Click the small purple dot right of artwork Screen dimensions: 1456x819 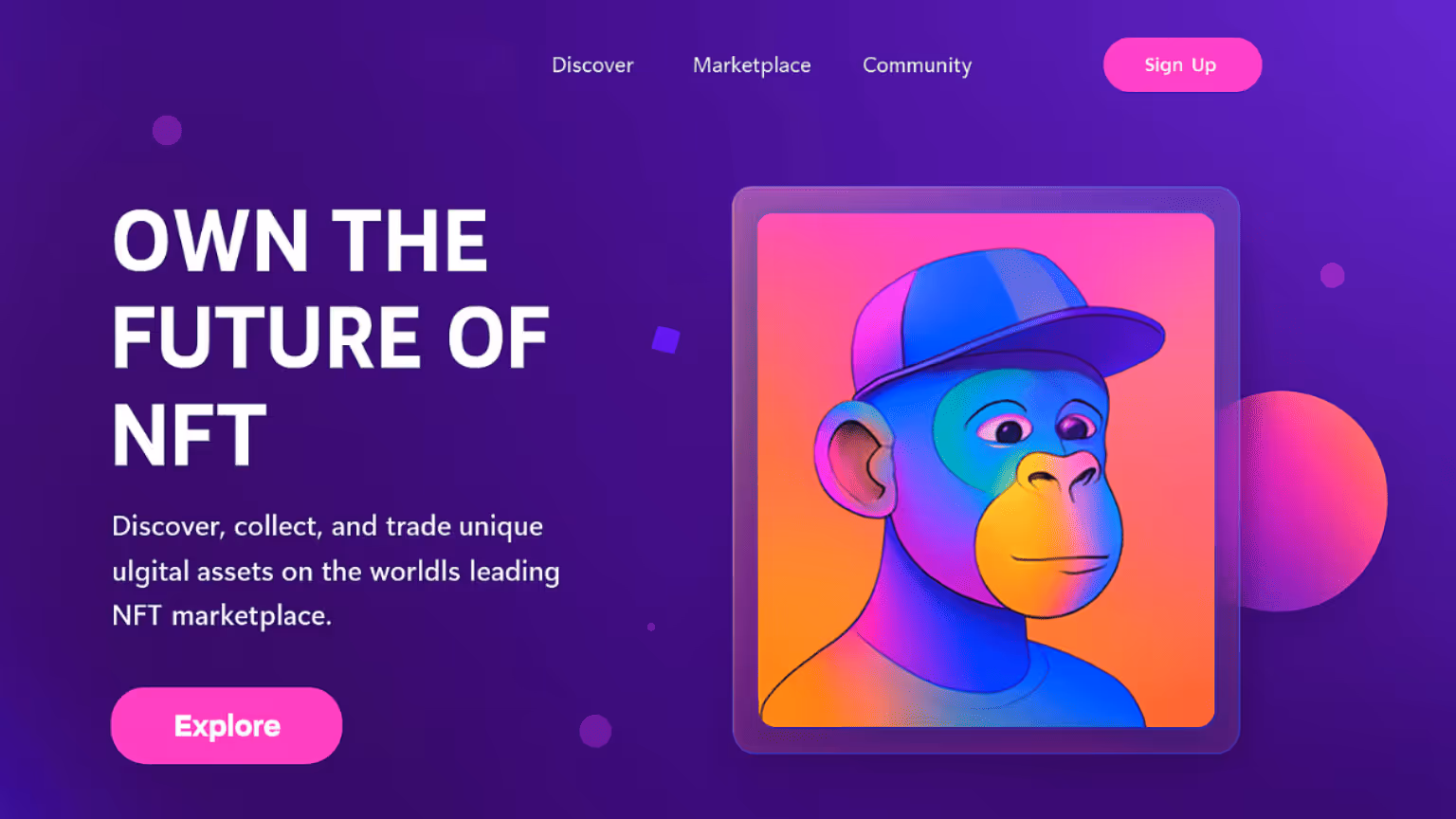click(1332, 275)
